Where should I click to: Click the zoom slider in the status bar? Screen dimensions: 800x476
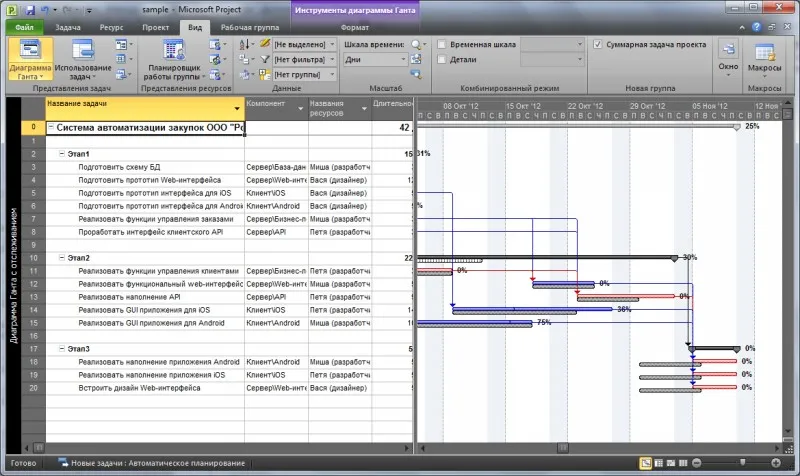(736, 463)
